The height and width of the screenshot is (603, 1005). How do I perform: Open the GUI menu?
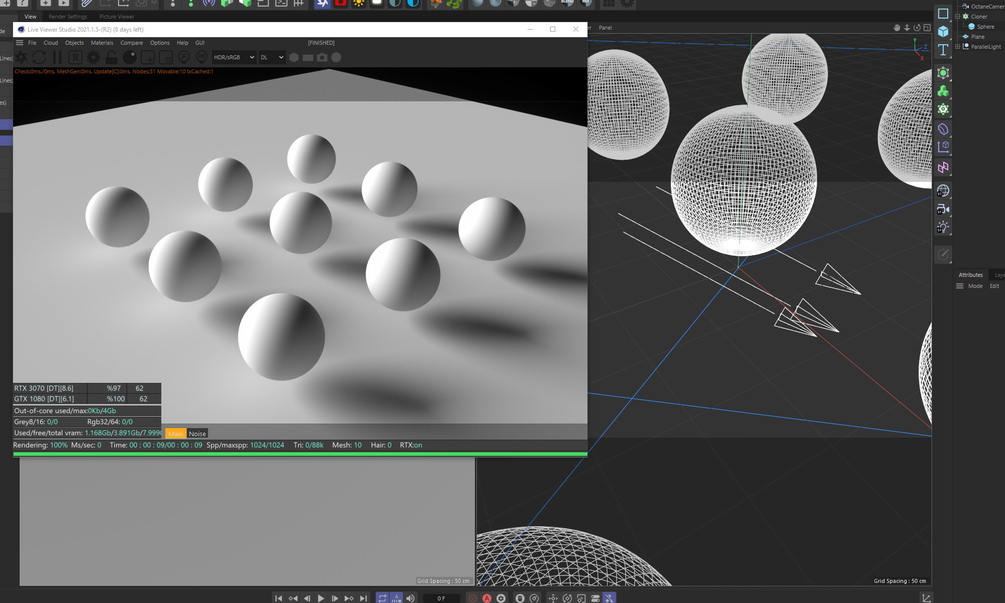click(200, 43)
